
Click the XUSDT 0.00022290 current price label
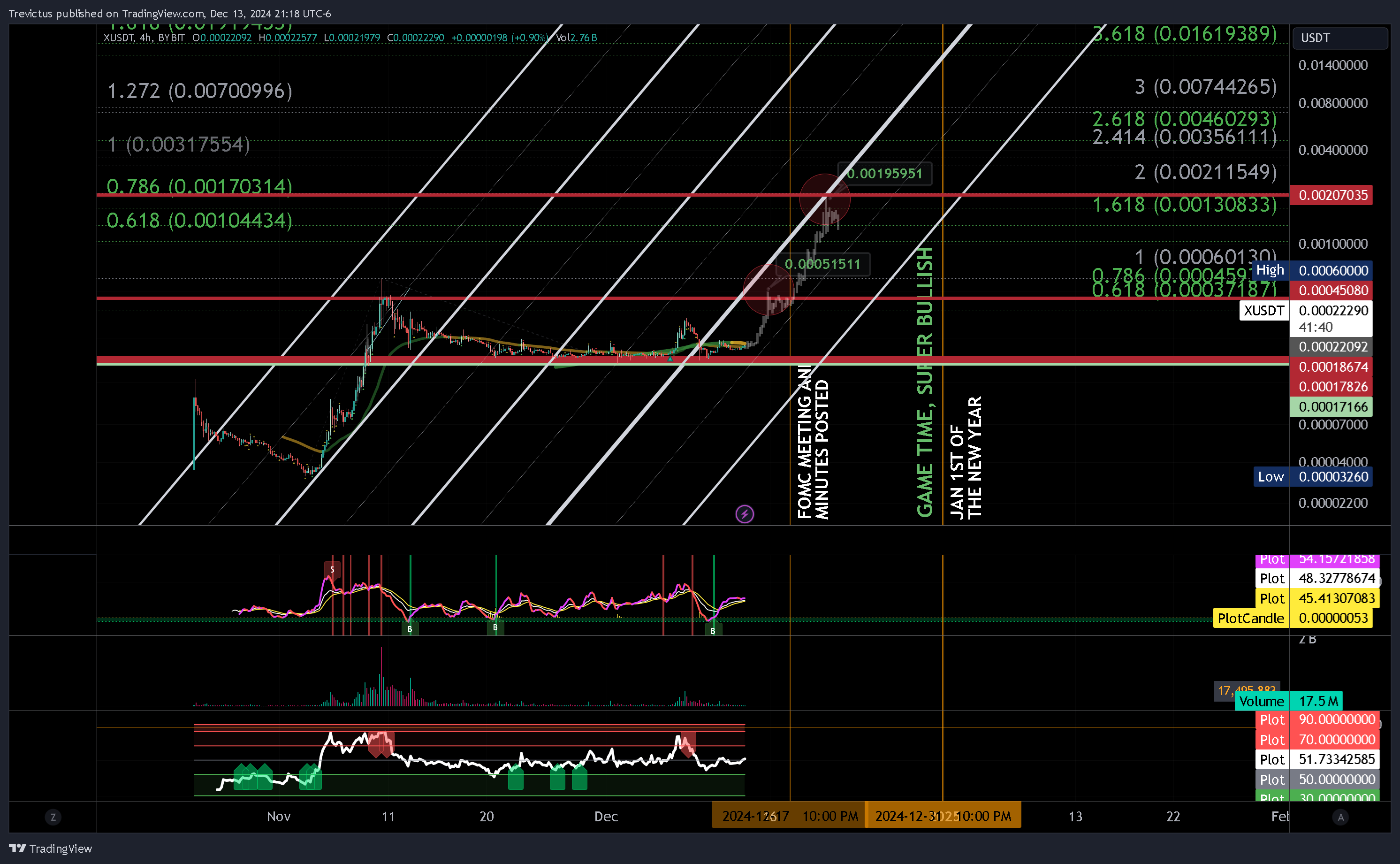pyautogui.click(x=1306, y=318)
